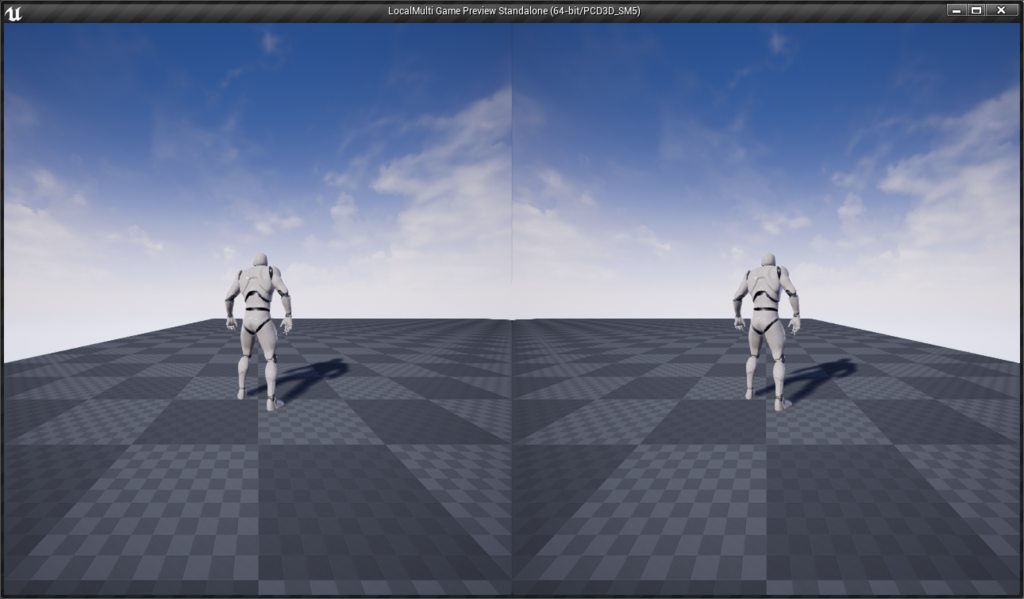Screen dimensions: 1024x599
Task: Click the mannequin character in right viewport
Action: pos(767,332)
